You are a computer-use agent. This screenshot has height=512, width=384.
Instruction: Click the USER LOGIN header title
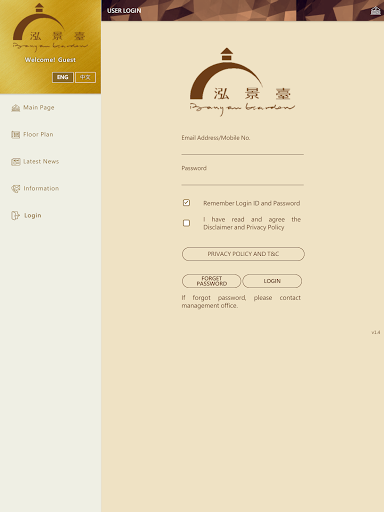click(124, 11)
